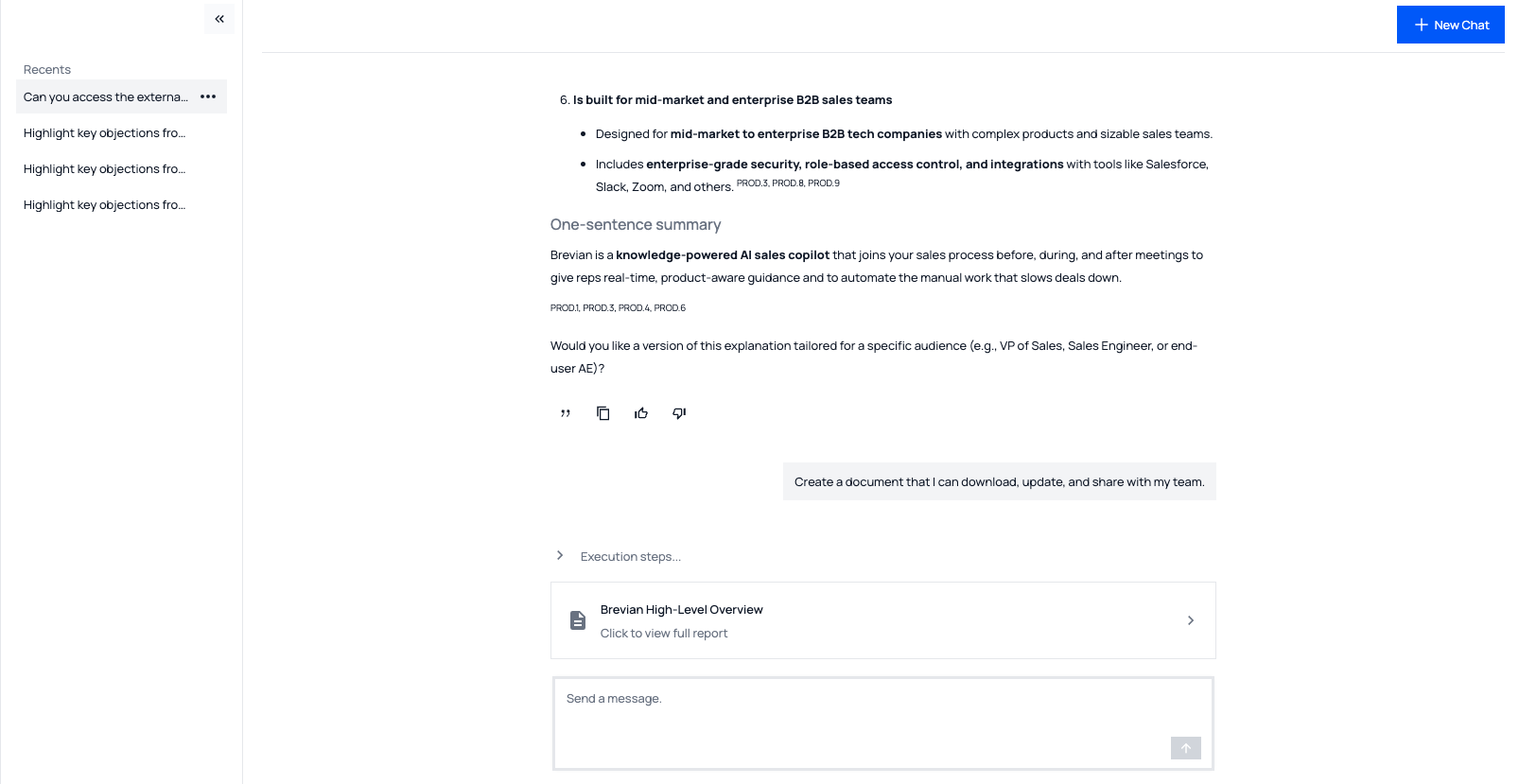
Task: Start a New Chat
Action: 1450,24
